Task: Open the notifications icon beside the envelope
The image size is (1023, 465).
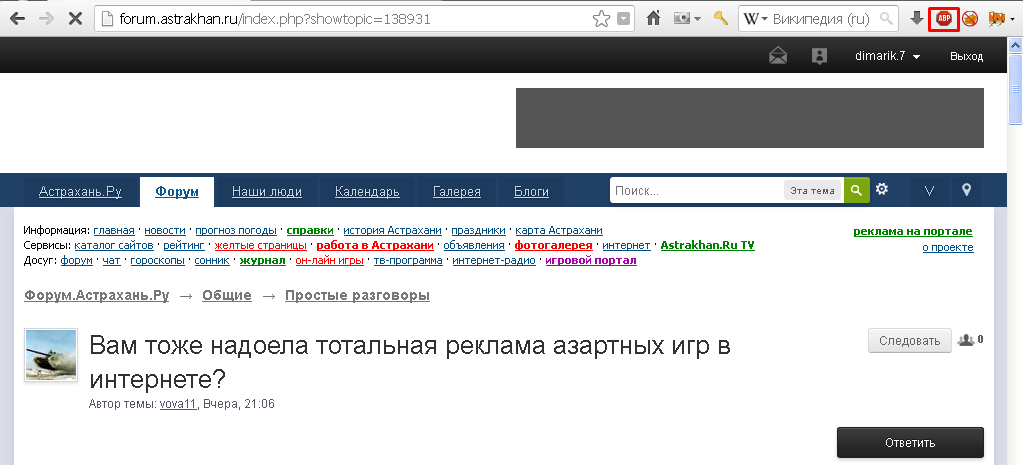Action: [x=819, y=56]
